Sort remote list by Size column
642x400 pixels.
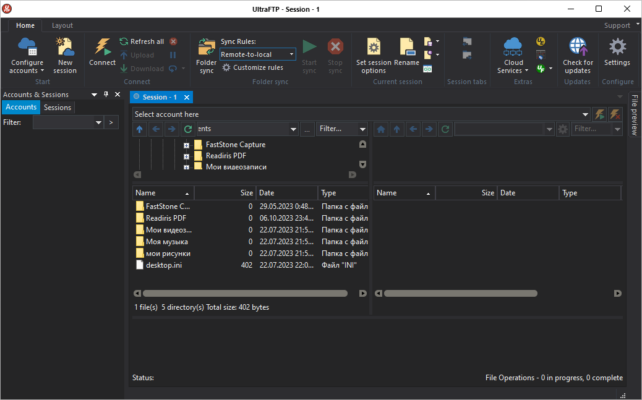pyautogui.click(x=466, y=193)
